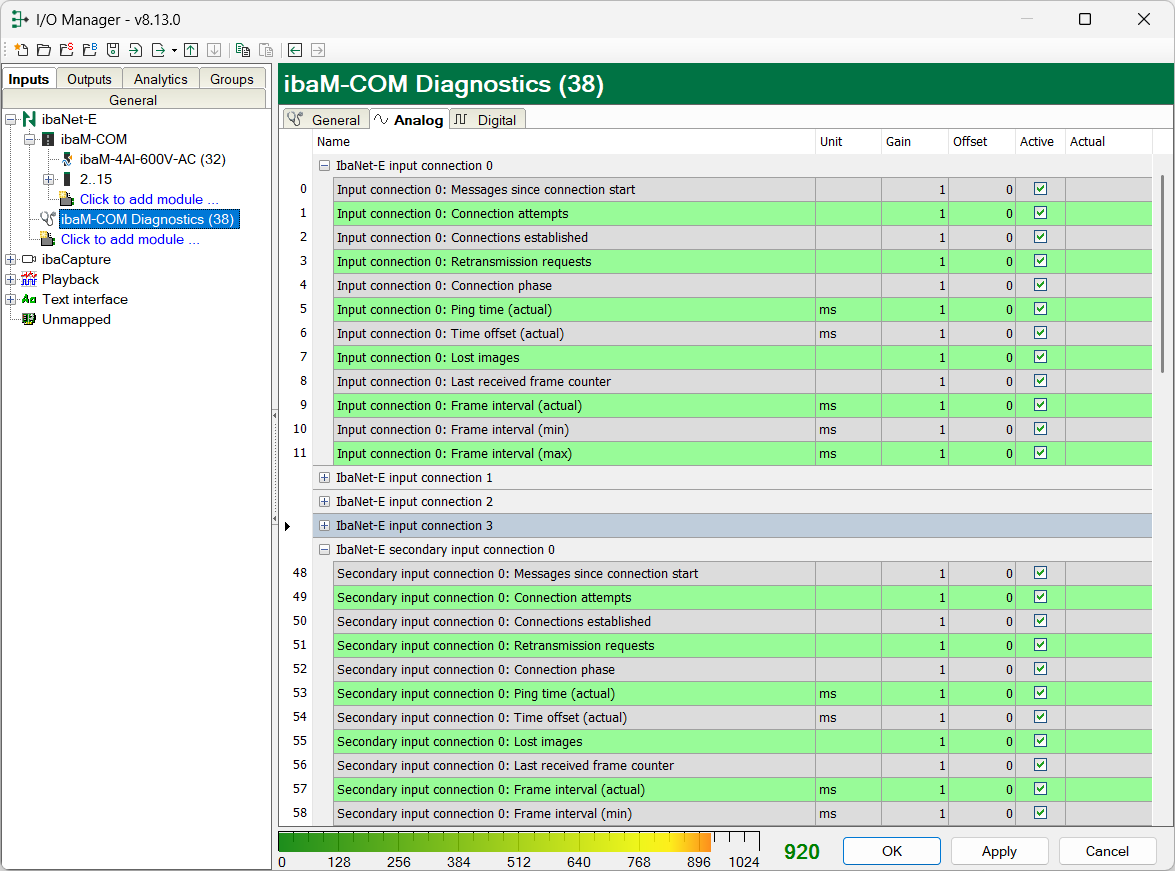
Task: Click the floppy disk Save icon
Action: (x=113, y=50)
